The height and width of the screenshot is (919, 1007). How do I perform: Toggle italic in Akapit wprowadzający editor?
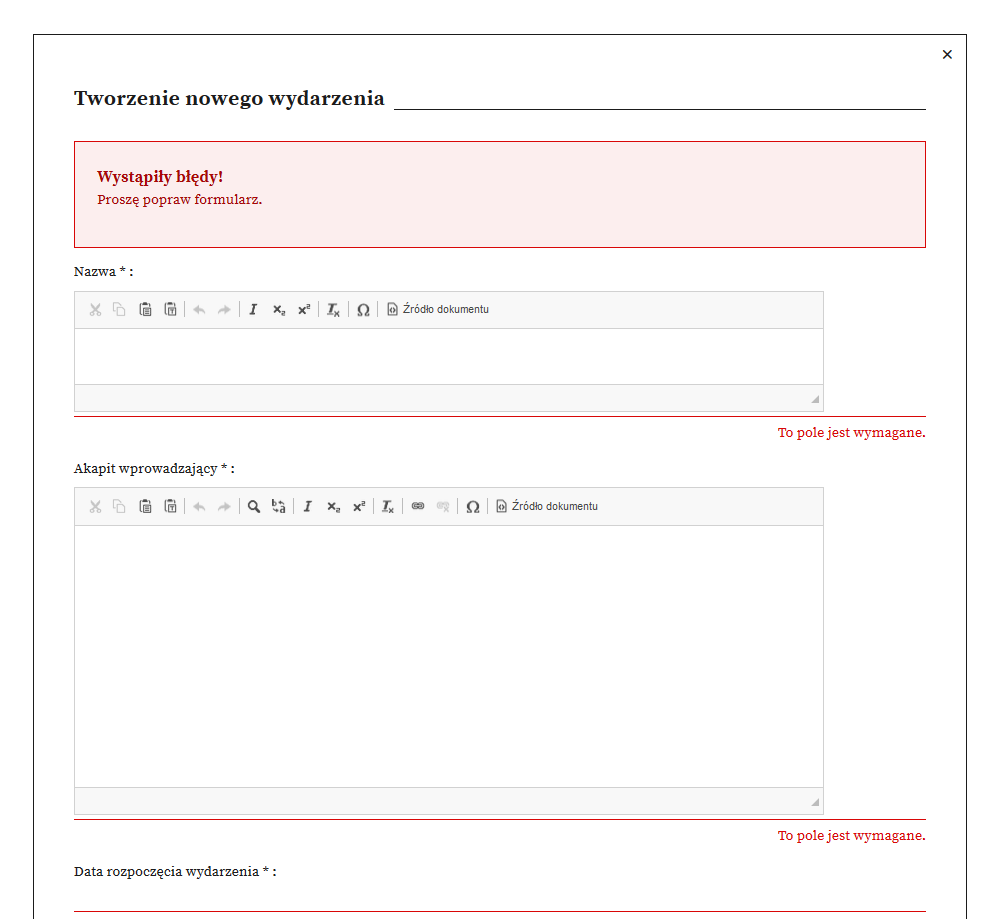(307, 507)
